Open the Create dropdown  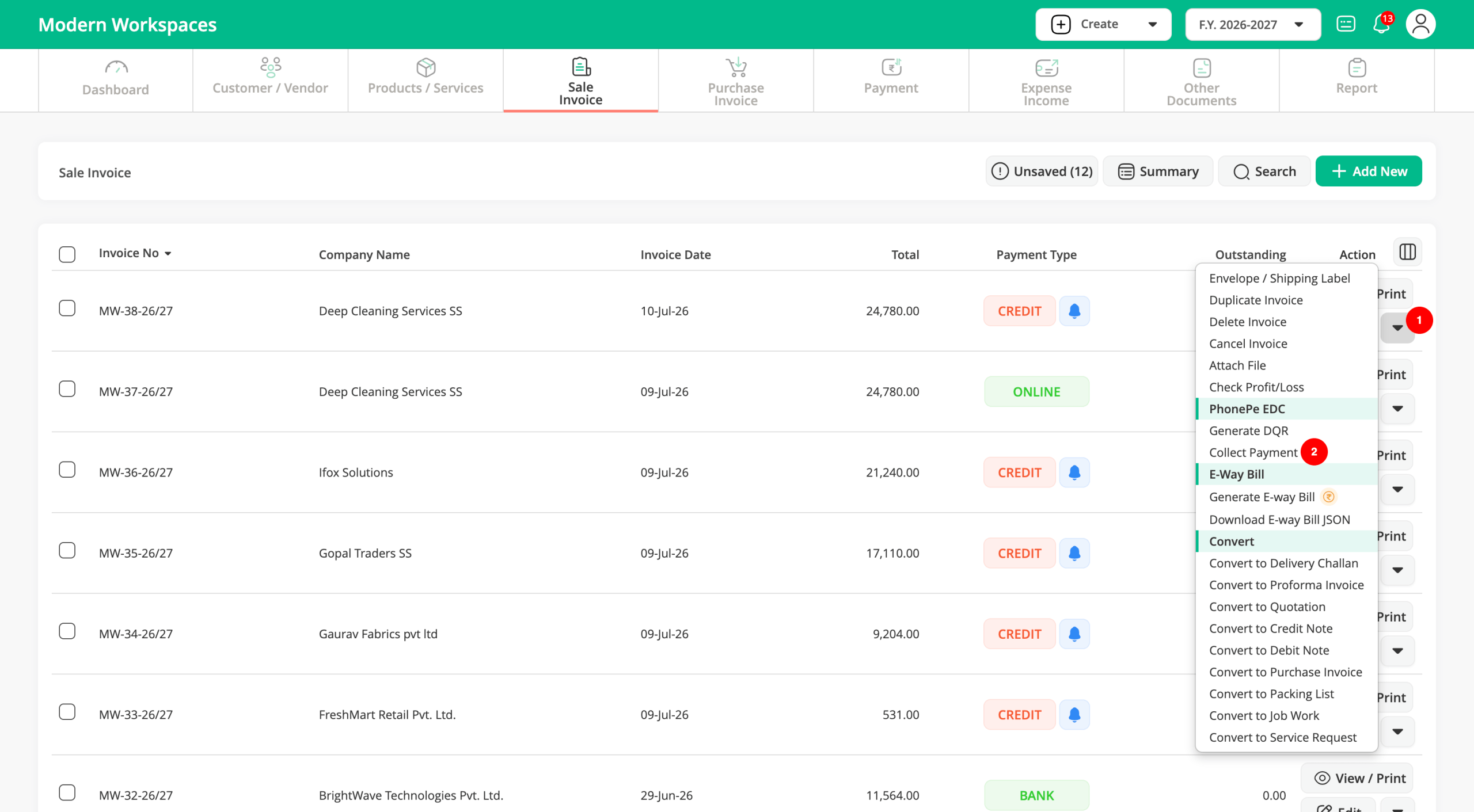(1103, 24)
